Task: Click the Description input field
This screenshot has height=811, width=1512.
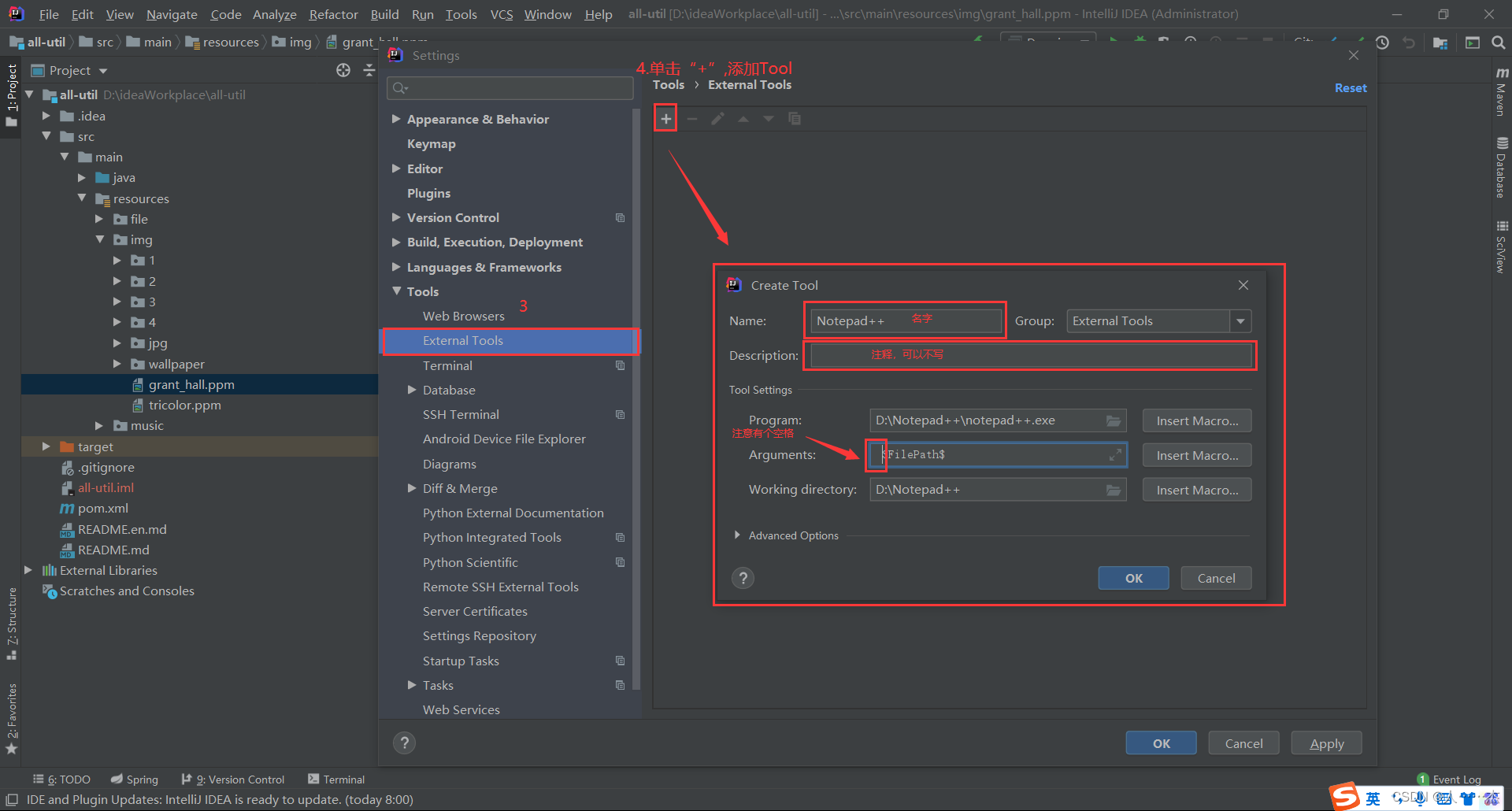Action: pos(1031,355)
